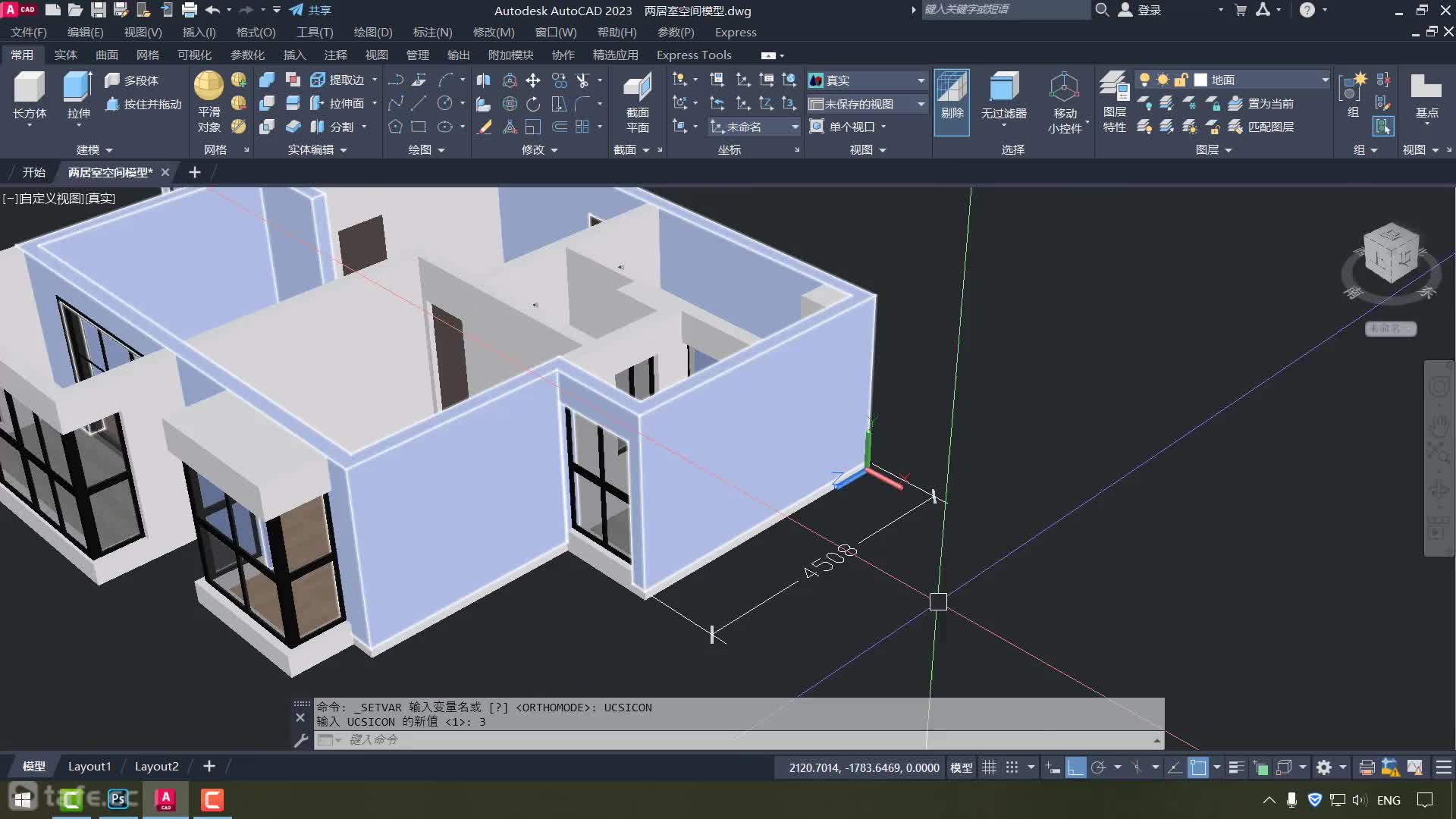1456x819 pixels.
Task: Click the Circle drawing tool
Action: coord(445,104)
